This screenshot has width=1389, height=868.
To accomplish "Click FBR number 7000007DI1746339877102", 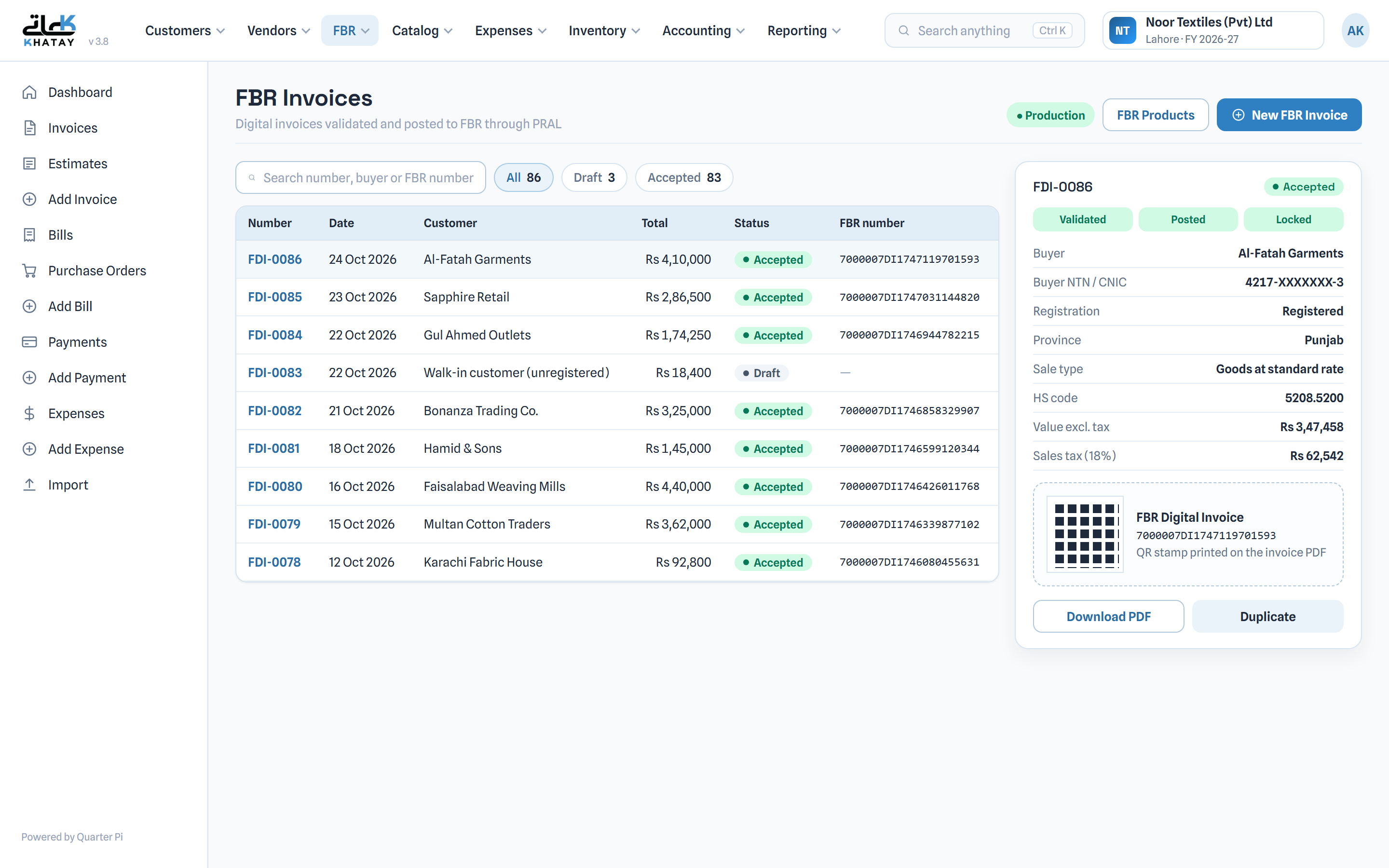I will click(909, 524).
